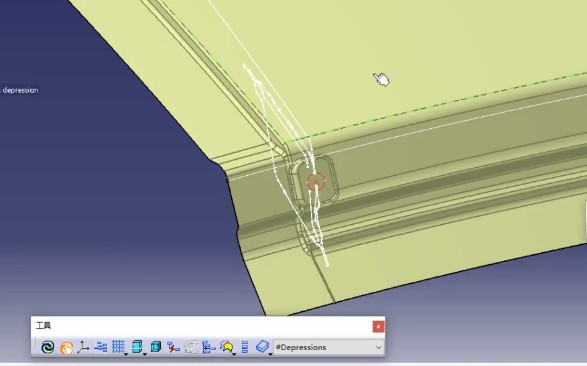587x366 pixels.
Task: Click the 工具 toolbar title
Action: pyautogui.click(x=43, y=326)
